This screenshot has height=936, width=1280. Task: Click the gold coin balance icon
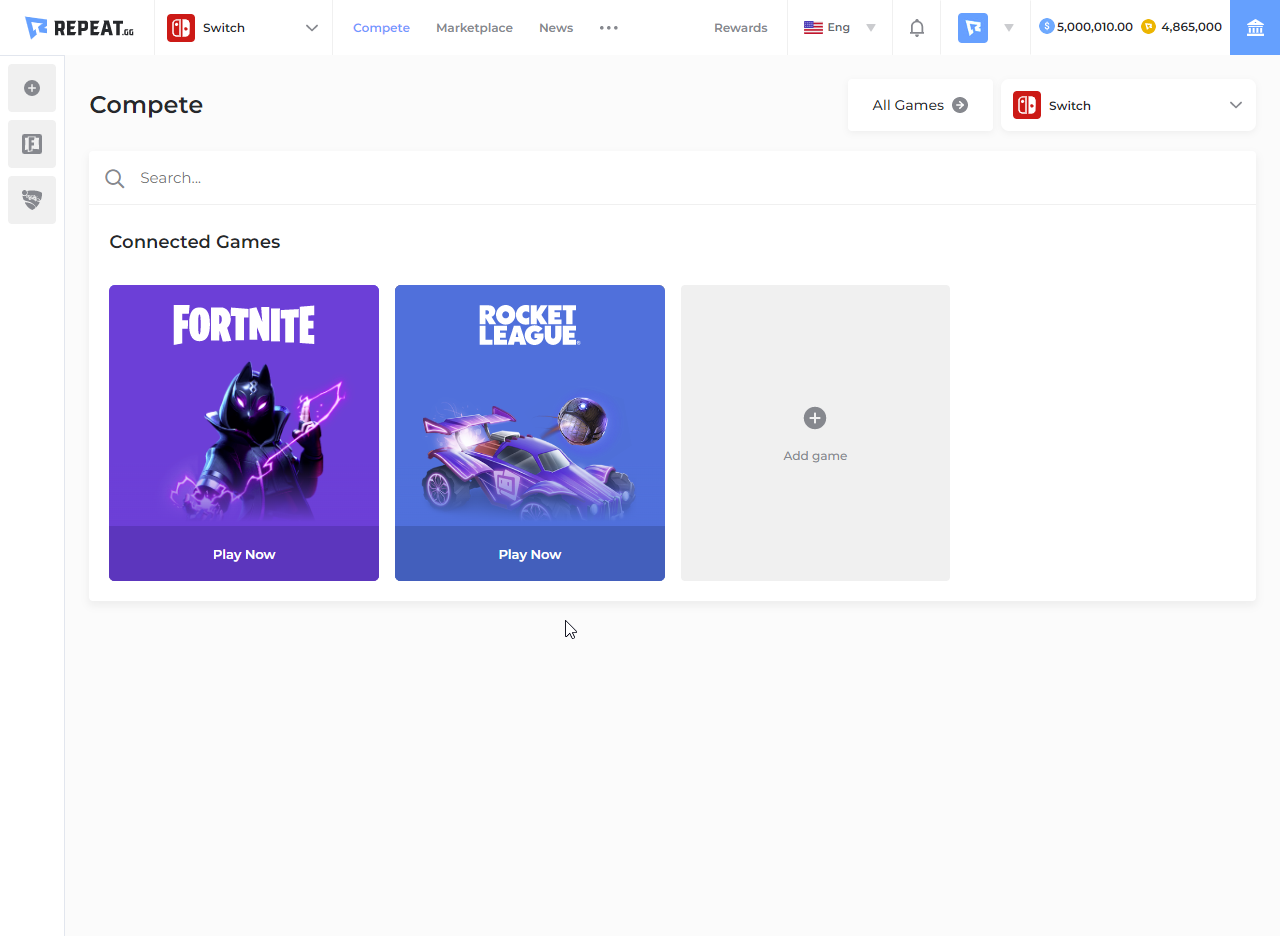click(1148, 27)
